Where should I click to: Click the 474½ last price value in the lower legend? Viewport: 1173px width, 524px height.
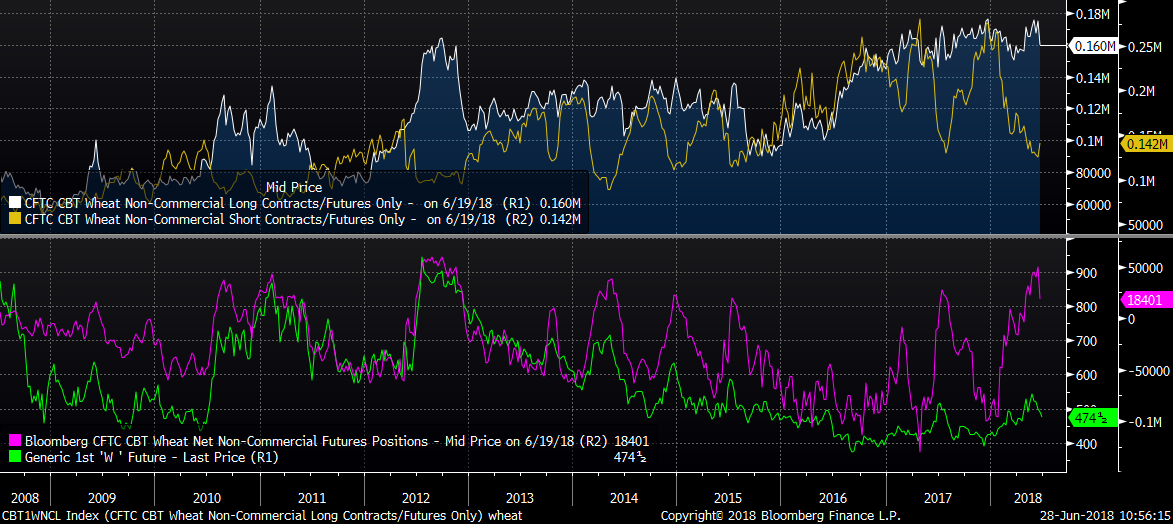(x=629, y=457)
